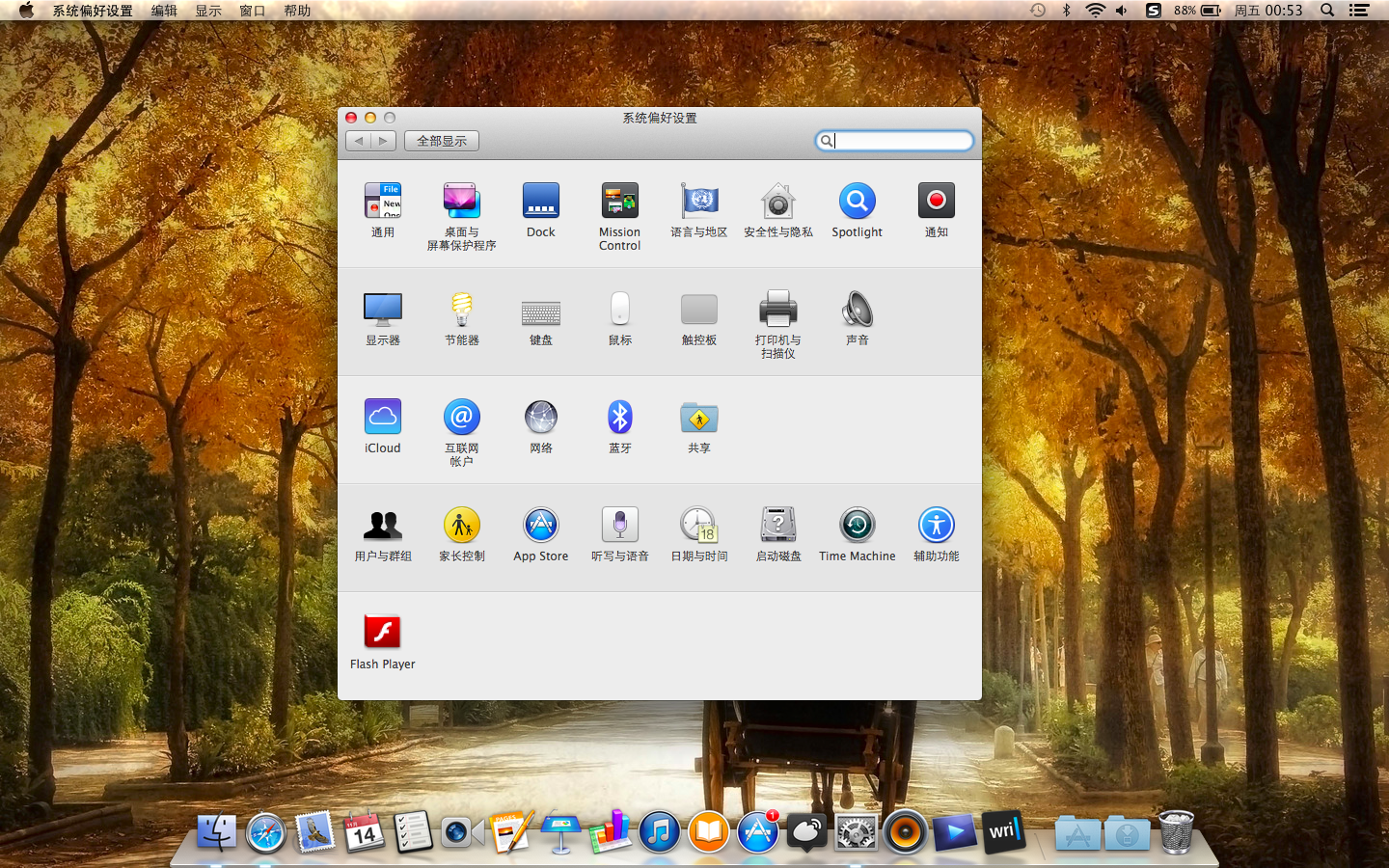Open Notification Center list icon
The width and height of the screenshot is (1389, 868).
pos(1359,11)
